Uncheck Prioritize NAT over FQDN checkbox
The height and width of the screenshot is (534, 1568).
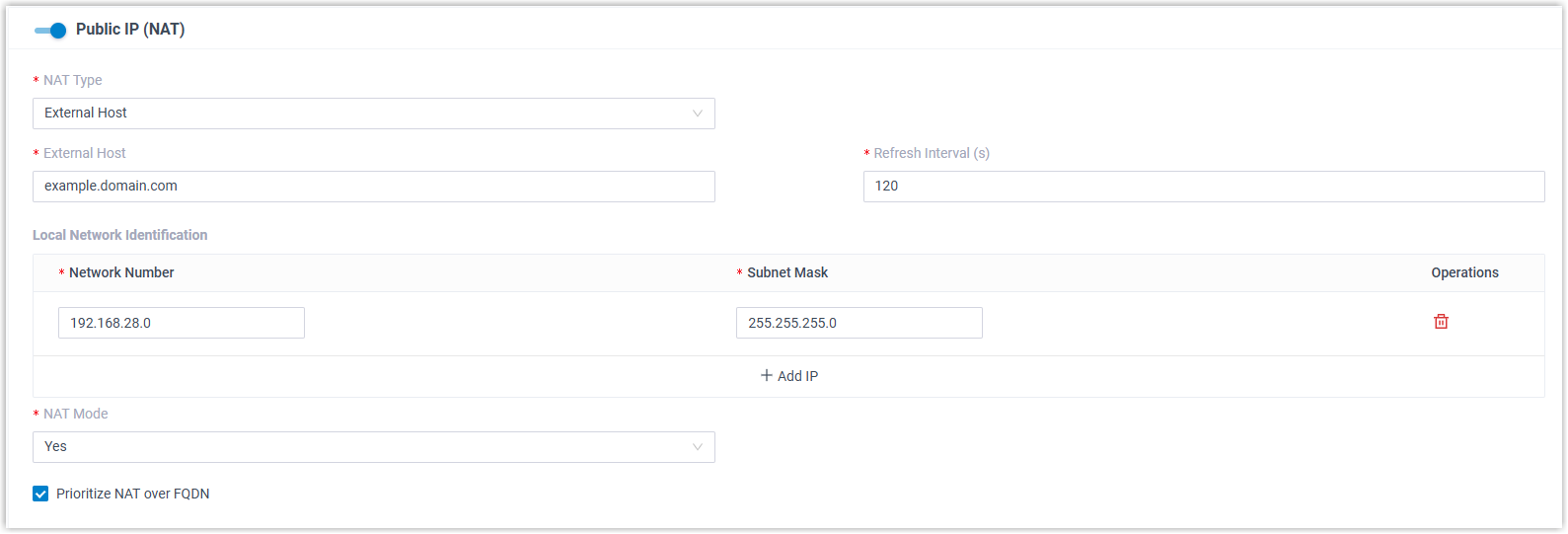coord(40,494)
